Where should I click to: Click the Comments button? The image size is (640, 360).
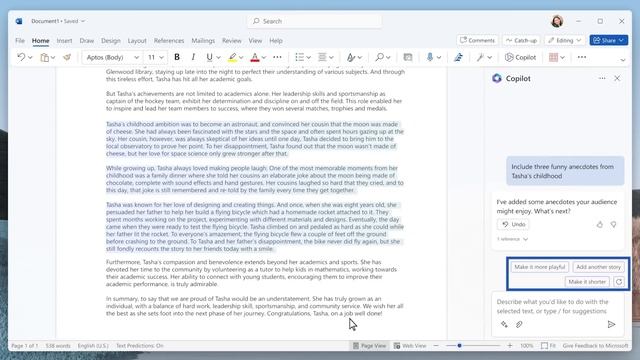tap(477, 40)
